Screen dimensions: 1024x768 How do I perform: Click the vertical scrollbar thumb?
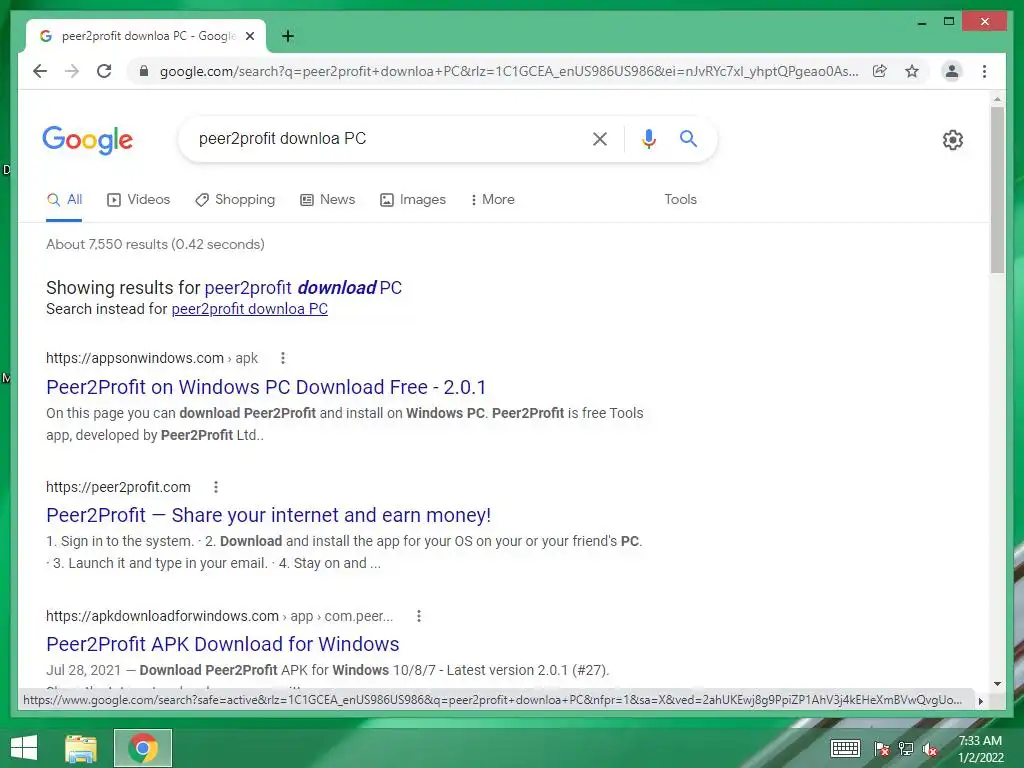click(x=997, y=189)
